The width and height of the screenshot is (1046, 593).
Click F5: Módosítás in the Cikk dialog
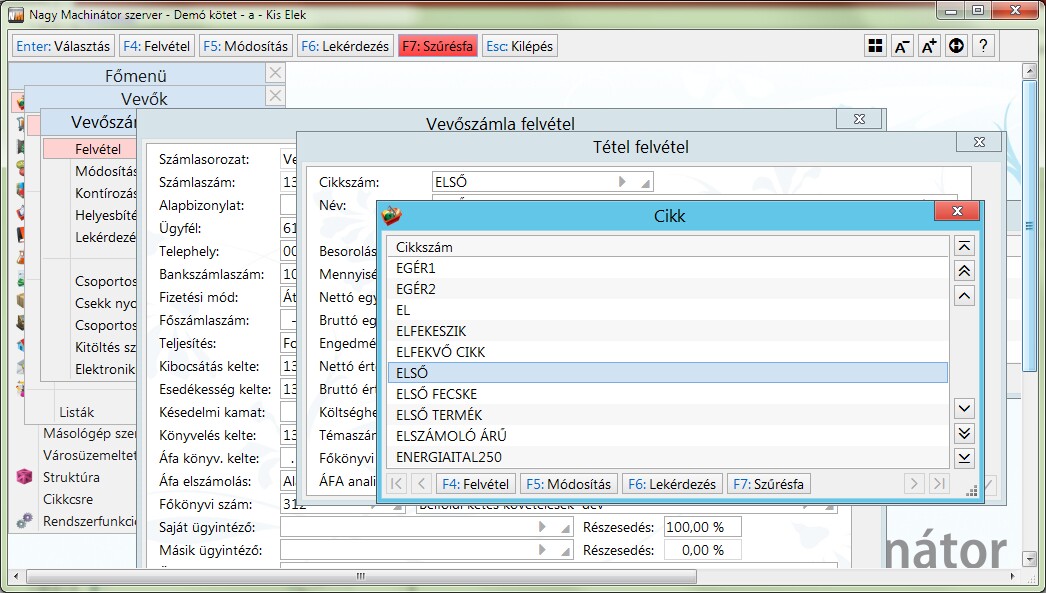tap(567, 484)
